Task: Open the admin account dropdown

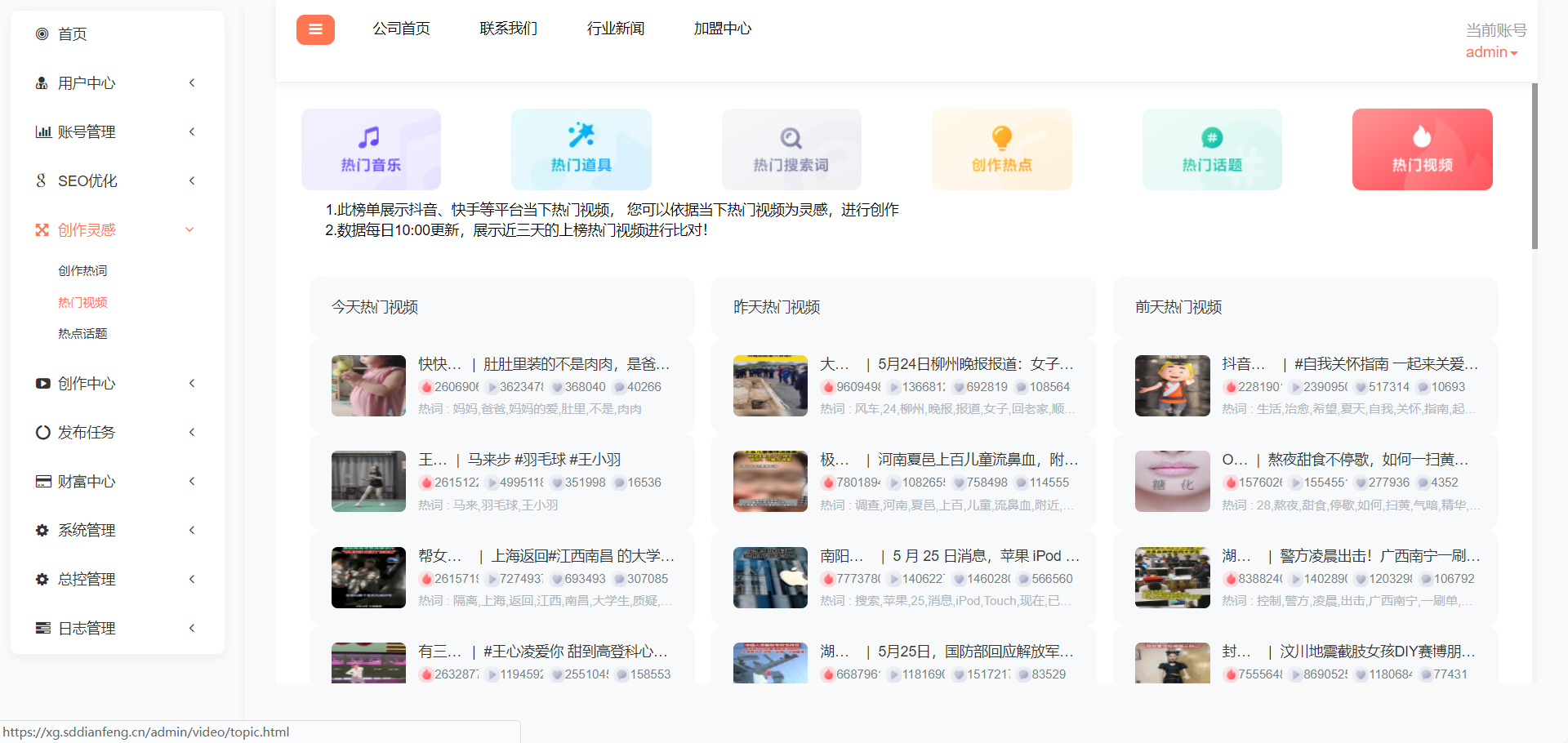Action: pyautogui.click(x=1491, y=52)
